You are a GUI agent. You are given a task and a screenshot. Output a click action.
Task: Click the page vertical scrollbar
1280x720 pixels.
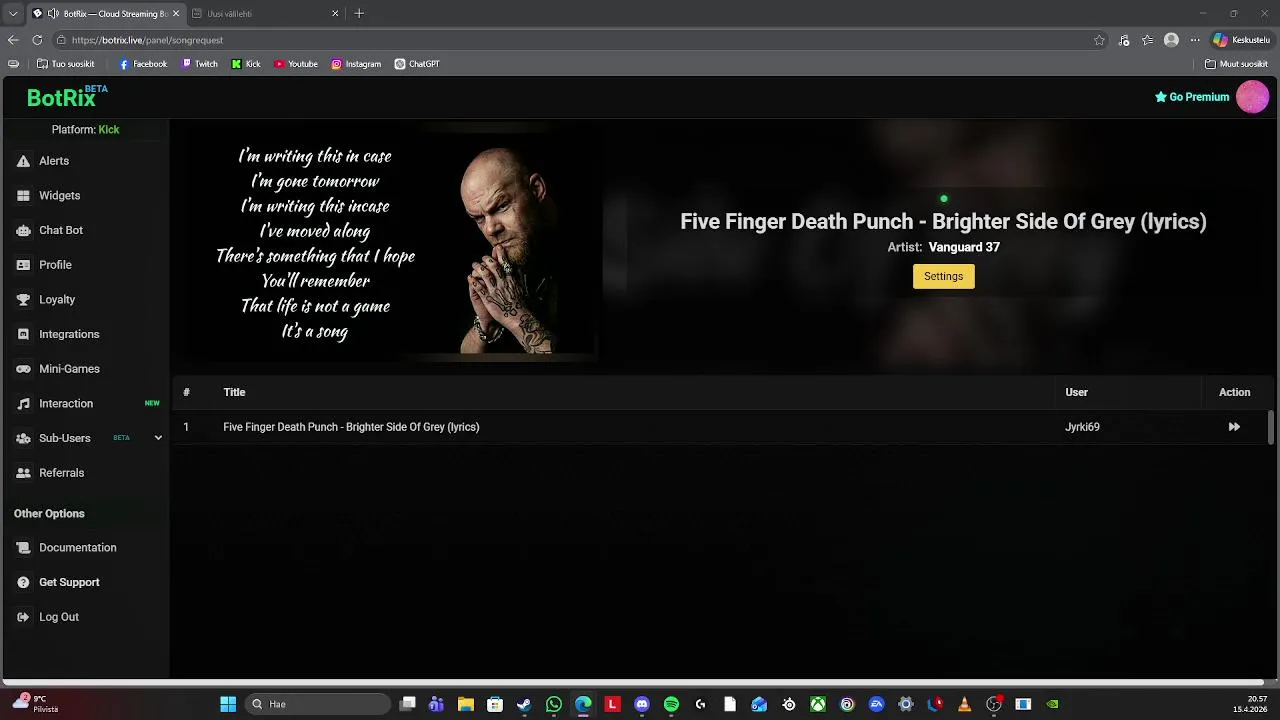1271,427
